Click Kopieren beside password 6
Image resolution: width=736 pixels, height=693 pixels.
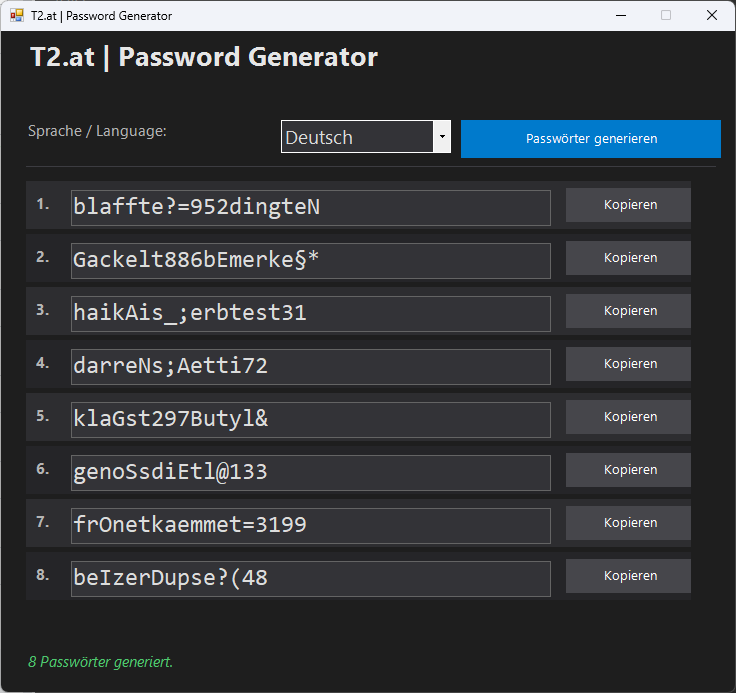(629, 470)
